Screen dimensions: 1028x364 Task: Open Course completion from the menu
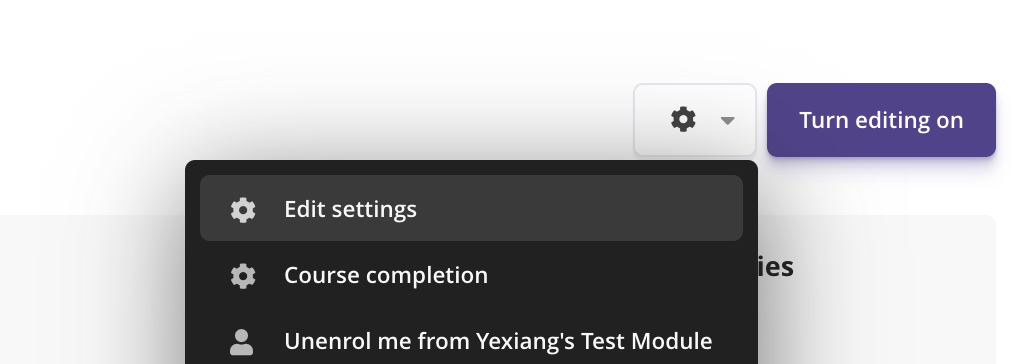(471, 275)
